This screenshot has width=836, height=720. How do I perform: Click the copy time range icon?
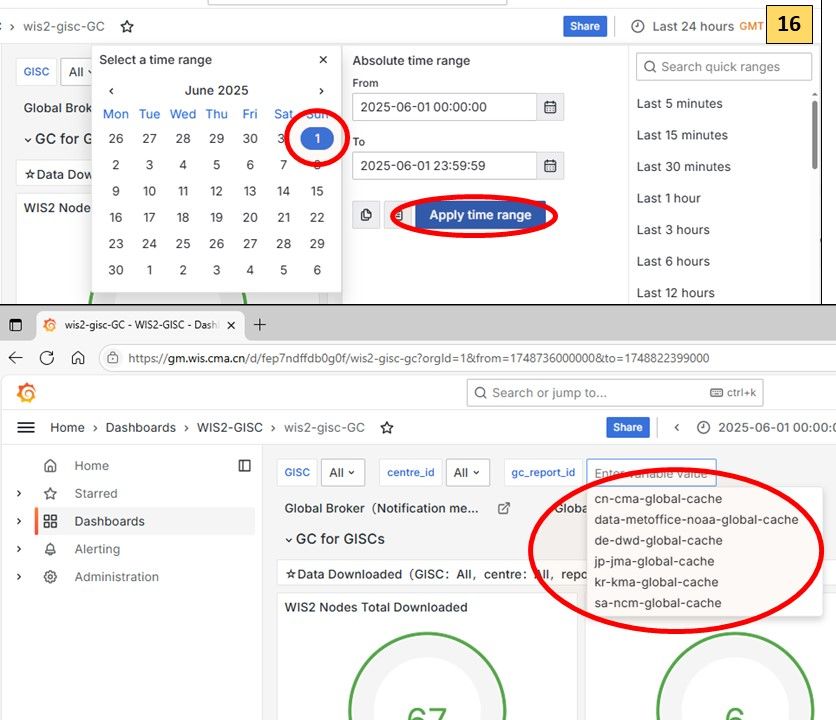(366, 215)
